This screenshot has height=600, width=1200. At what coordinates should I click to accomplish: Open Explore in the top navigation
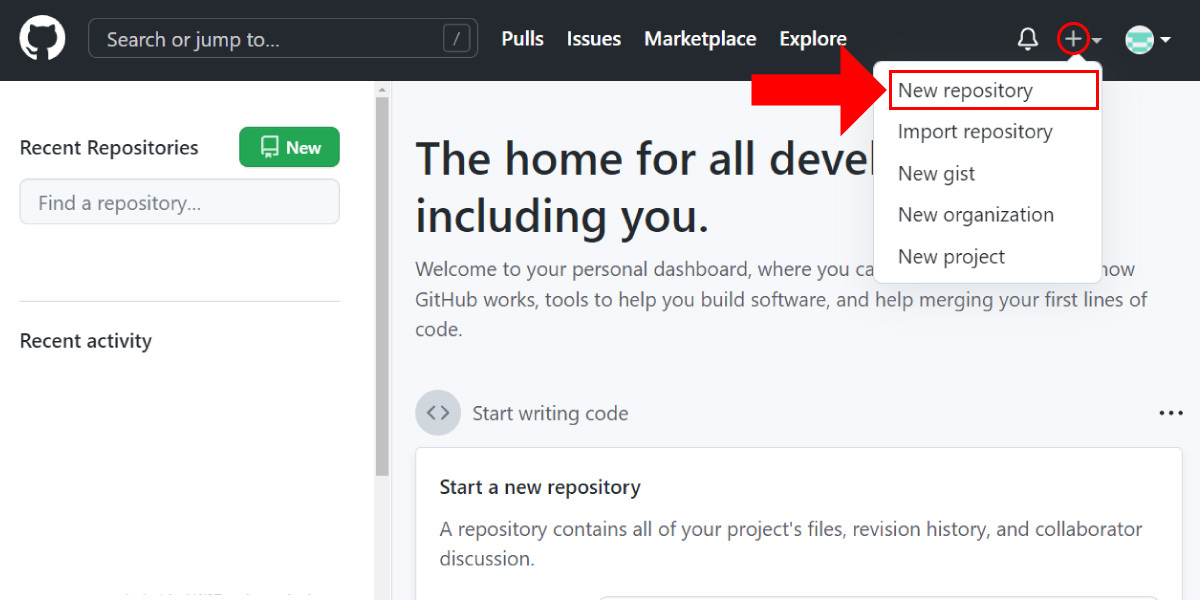click(813, 39)
